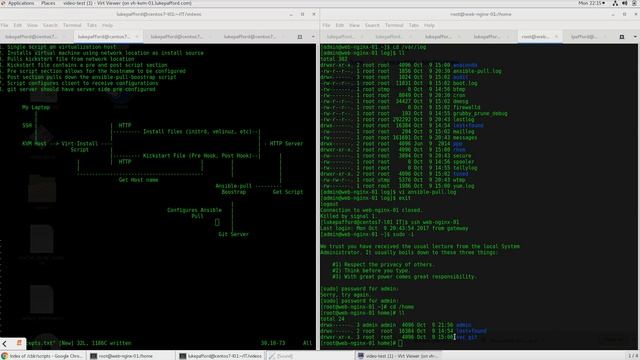Click 'ansible-pull.log' in the ll listing
This screenshot has width=640, height=360.
click(477, 71)
